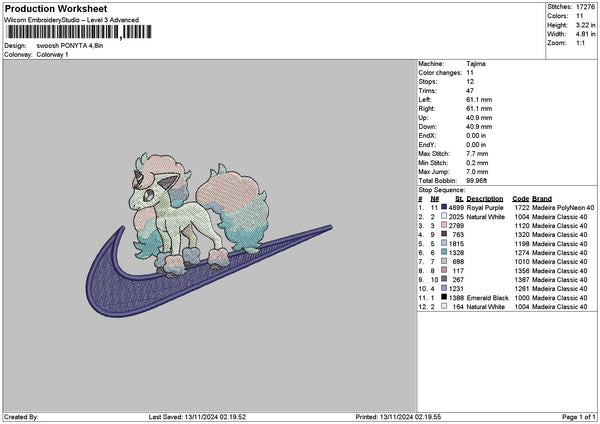Click the Emerald Black color swatch
This screenshot has width=600, height=424.
point(444,297)
